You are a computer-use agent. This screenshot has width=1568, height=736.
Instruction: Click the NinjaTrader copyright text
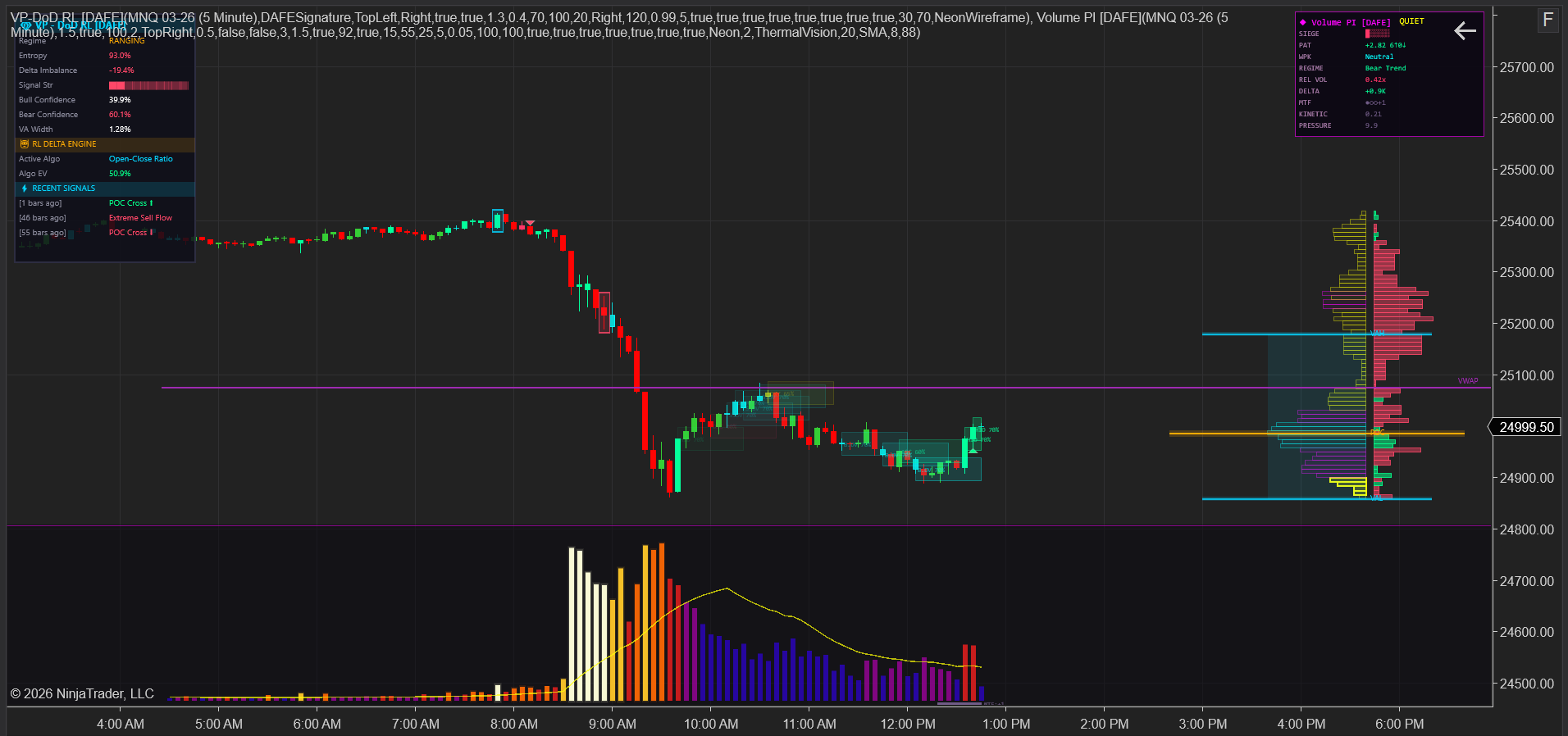(82, 694)
